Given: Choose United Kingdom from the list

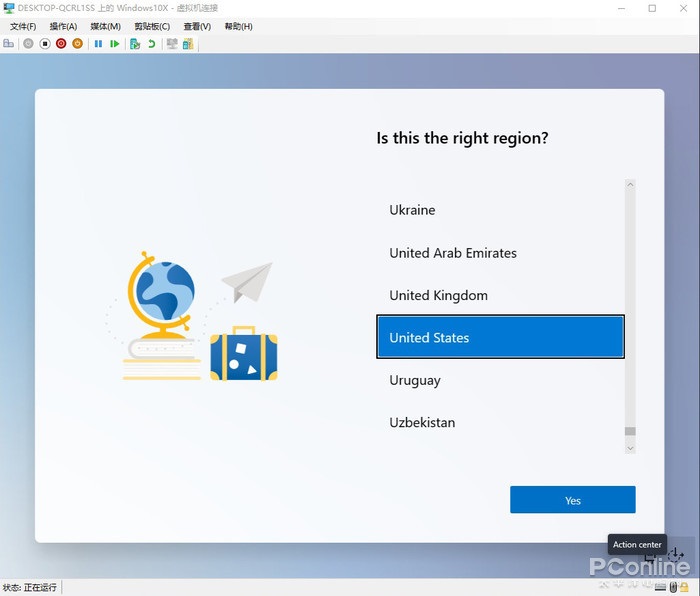Looking at the screenshot, I should pyautogui.click(x=500, y=295).
